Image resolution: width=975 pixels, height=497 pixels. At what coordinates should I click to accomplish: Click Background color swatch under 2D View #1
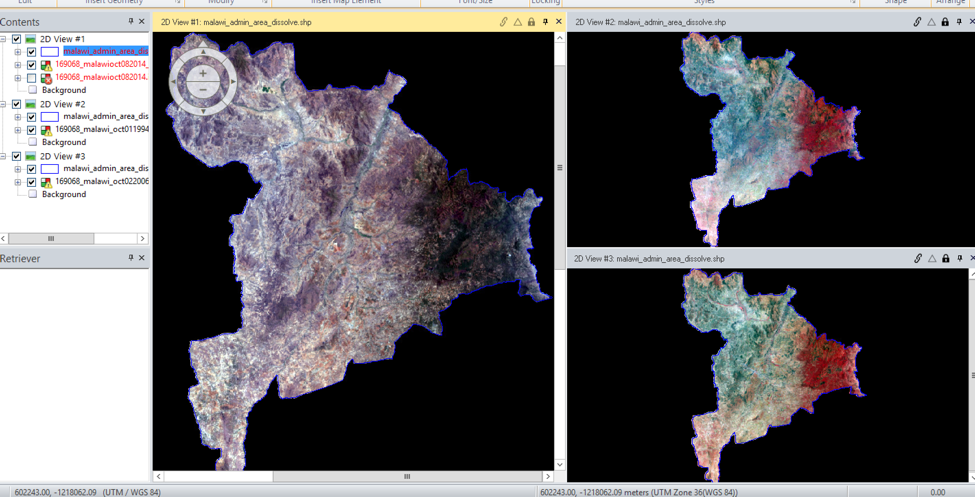coord(32,90)
